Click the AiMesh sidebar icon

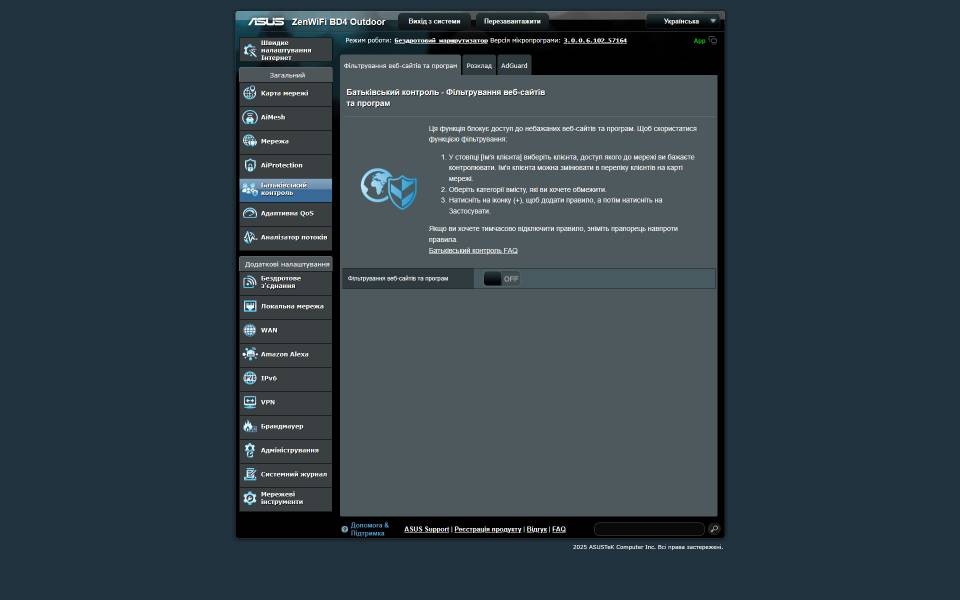[x=250, y=117]
